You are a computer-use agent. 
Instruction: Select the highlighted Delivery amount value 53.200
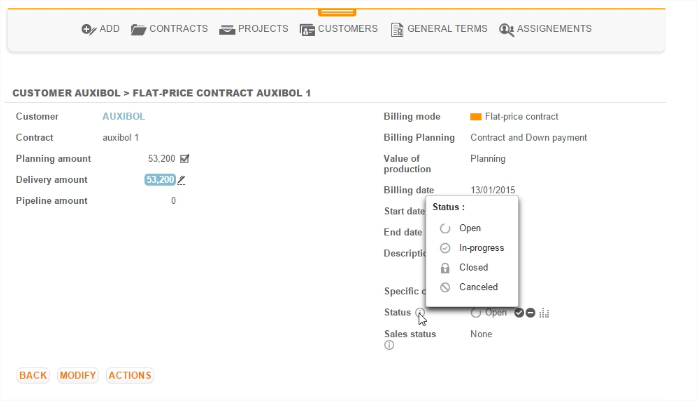point(159,180)
